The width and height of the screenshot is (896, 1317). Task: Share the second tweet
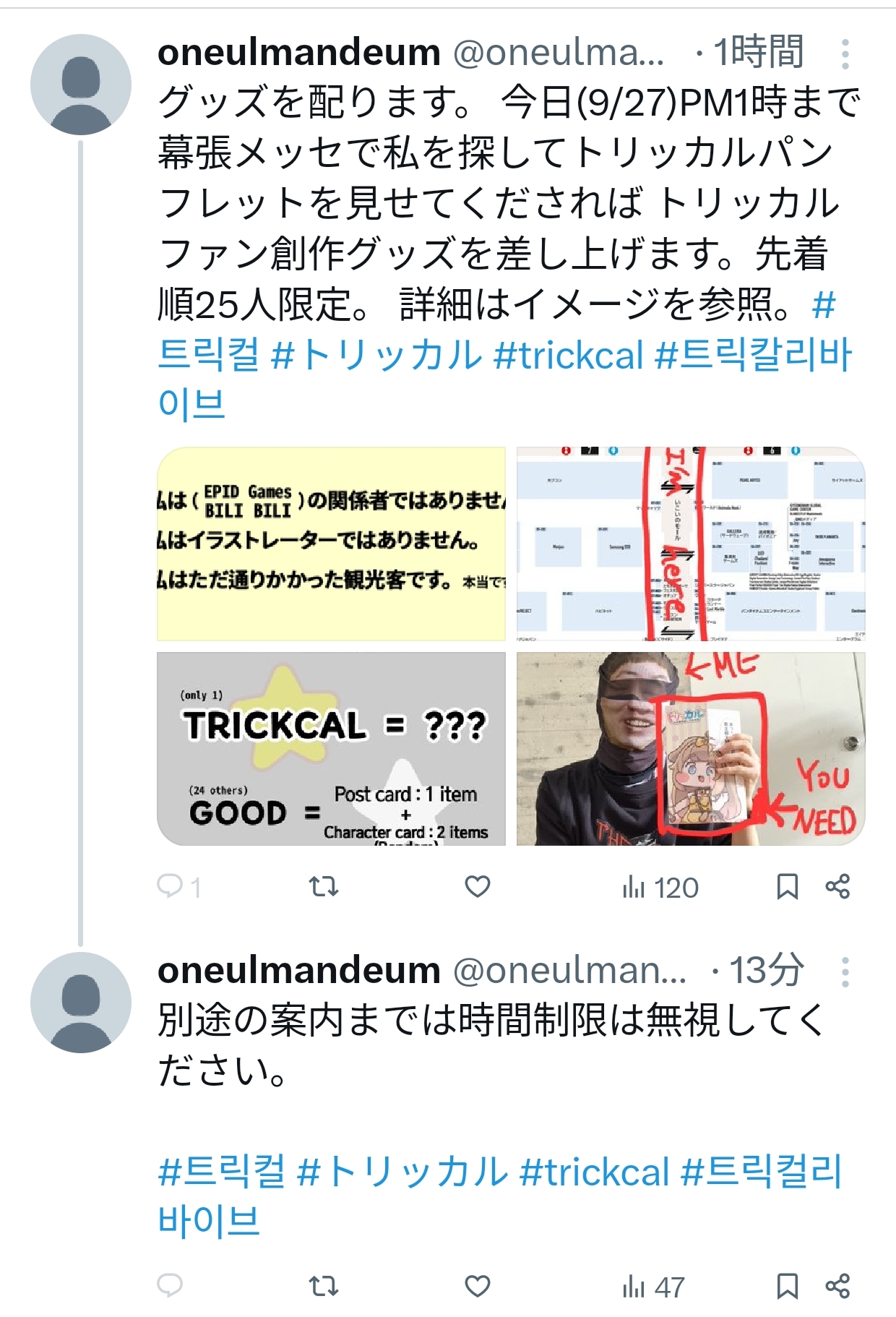pos(837,1286)
